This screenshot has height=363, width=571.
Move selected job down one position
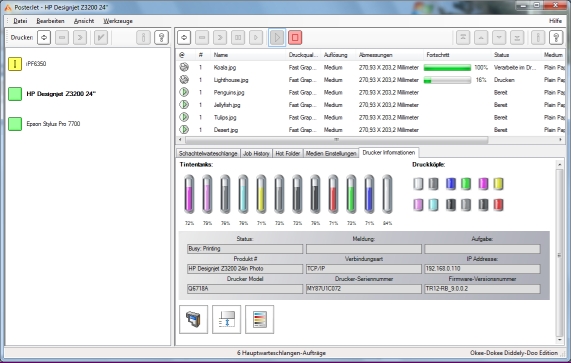[499, 38]
